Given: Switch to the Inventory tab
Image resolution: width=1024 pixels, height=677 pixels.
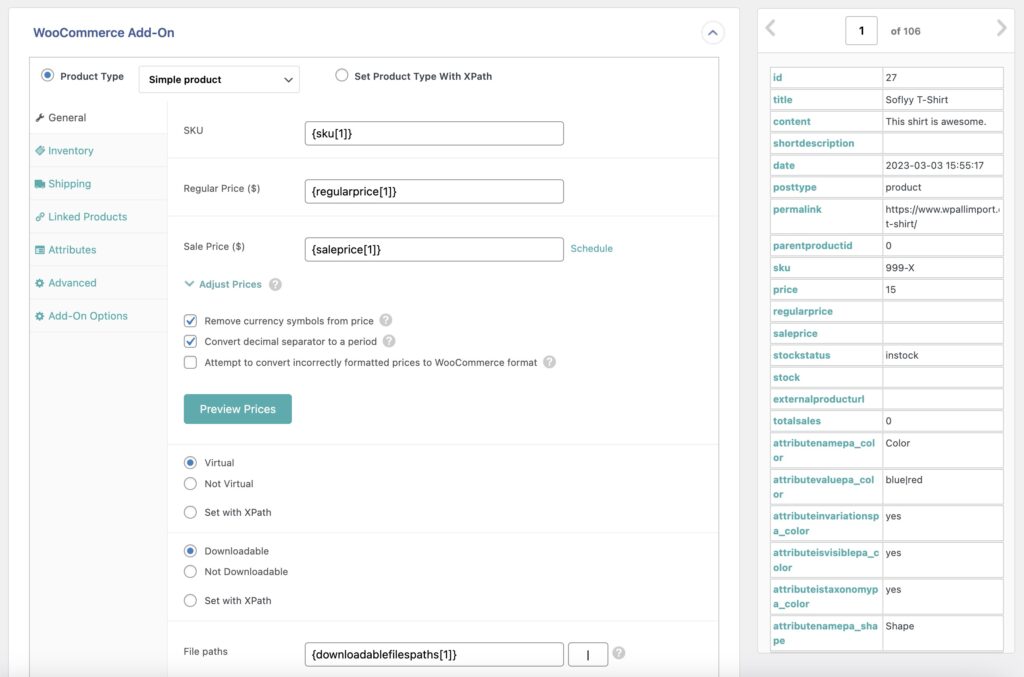Looking at the screenshot, I should (x=66, y=150).
